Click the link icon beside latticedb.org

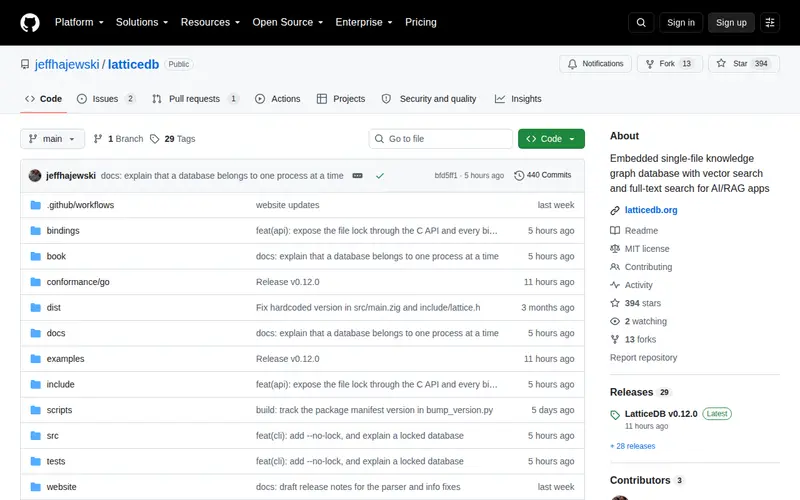click(x=615, y=210)
